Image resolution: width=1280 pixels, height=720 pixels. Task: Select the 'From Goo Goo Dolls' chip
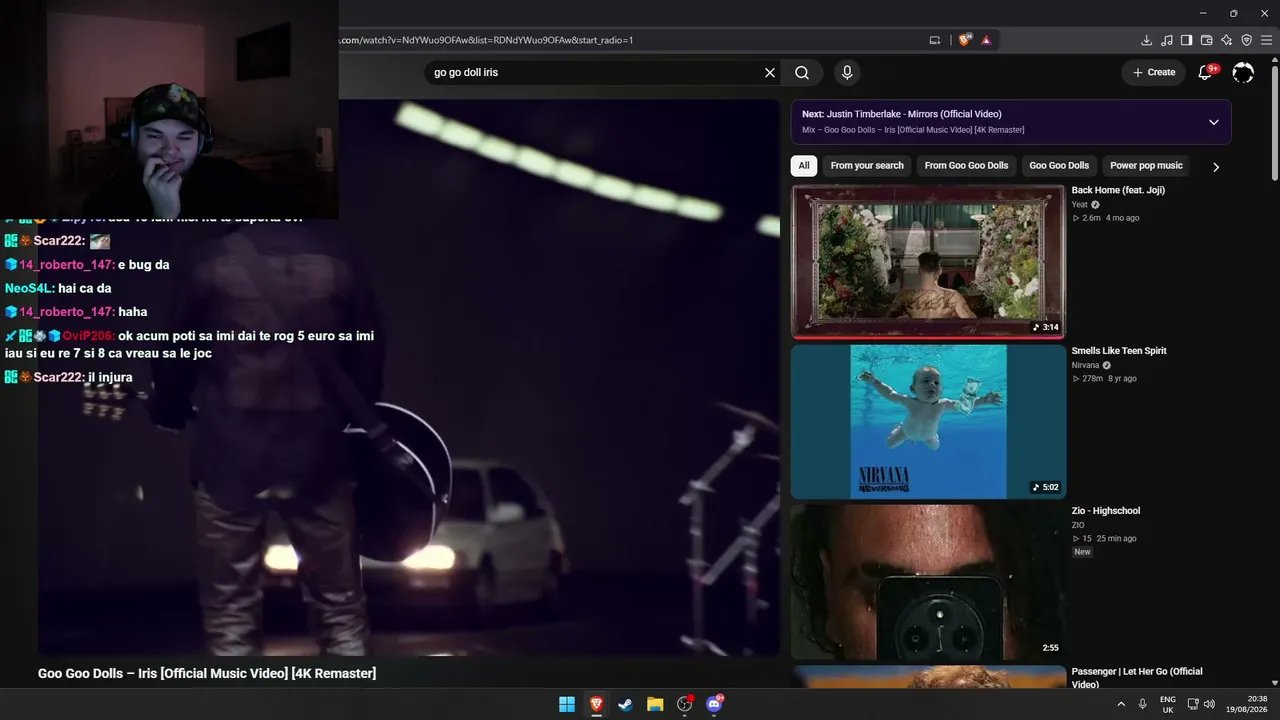coord(966,166)
